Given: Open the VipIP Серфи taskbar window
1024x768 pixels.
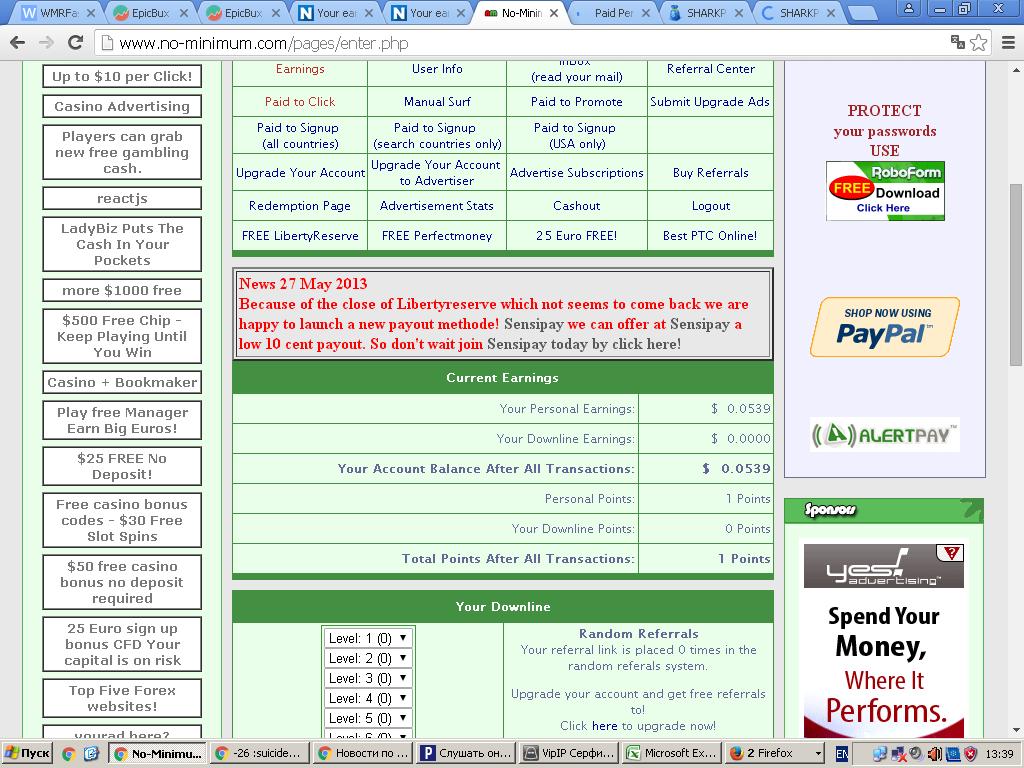Looking at the screenshot, I should click(x=569, y=753).
